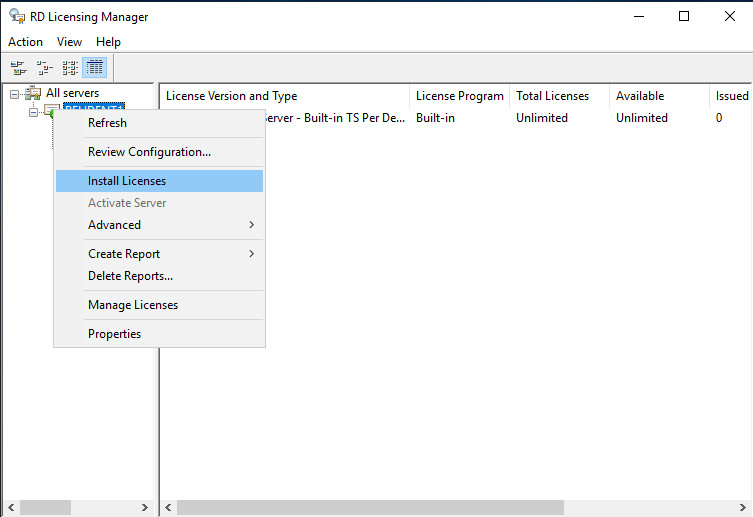The image size is (753, 517).
Task: Open the View menu in menu bar
Action: point(69,42)
